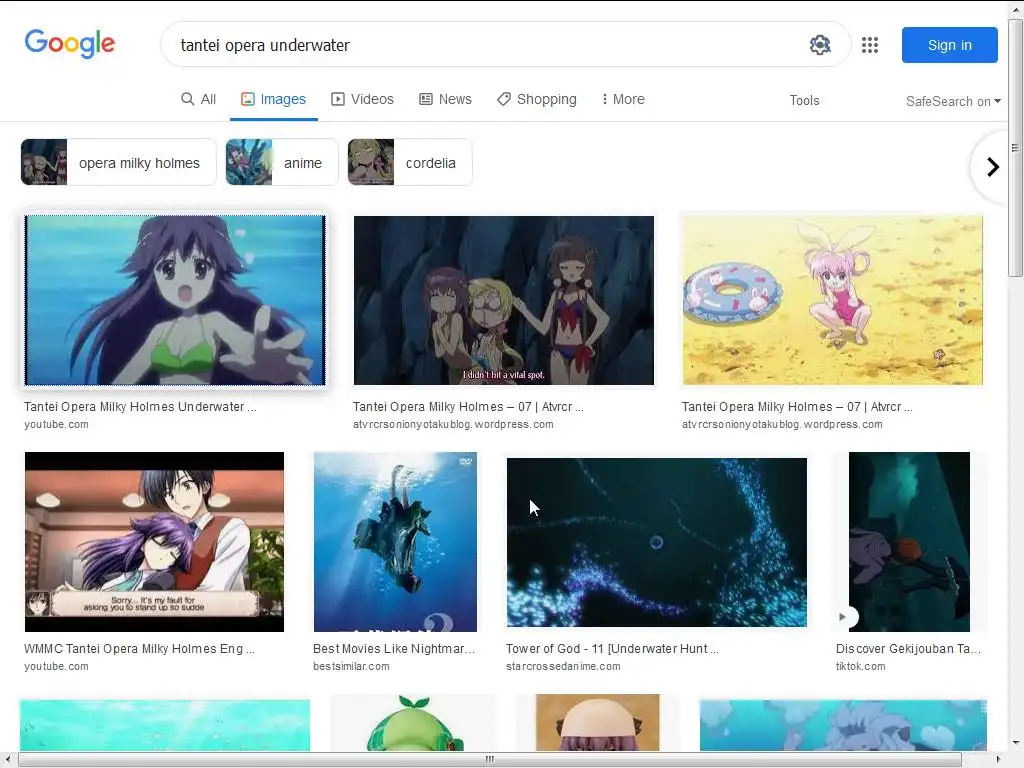
Task: Advance suggestion chips with the right chevron
Action: pyautogui.click(x=993, y=167)
